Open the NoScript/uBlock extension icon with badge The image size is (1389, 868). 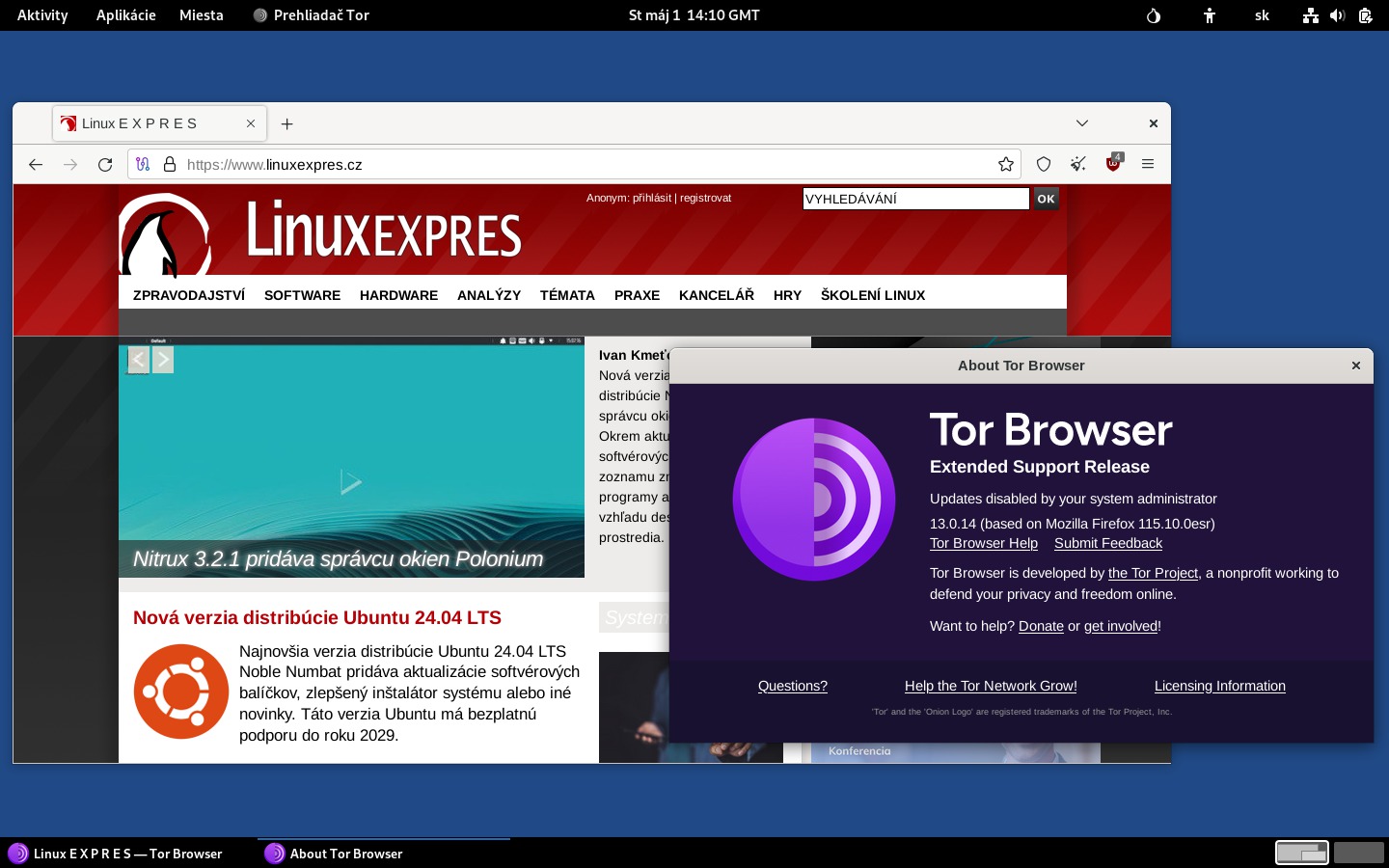1113,163
